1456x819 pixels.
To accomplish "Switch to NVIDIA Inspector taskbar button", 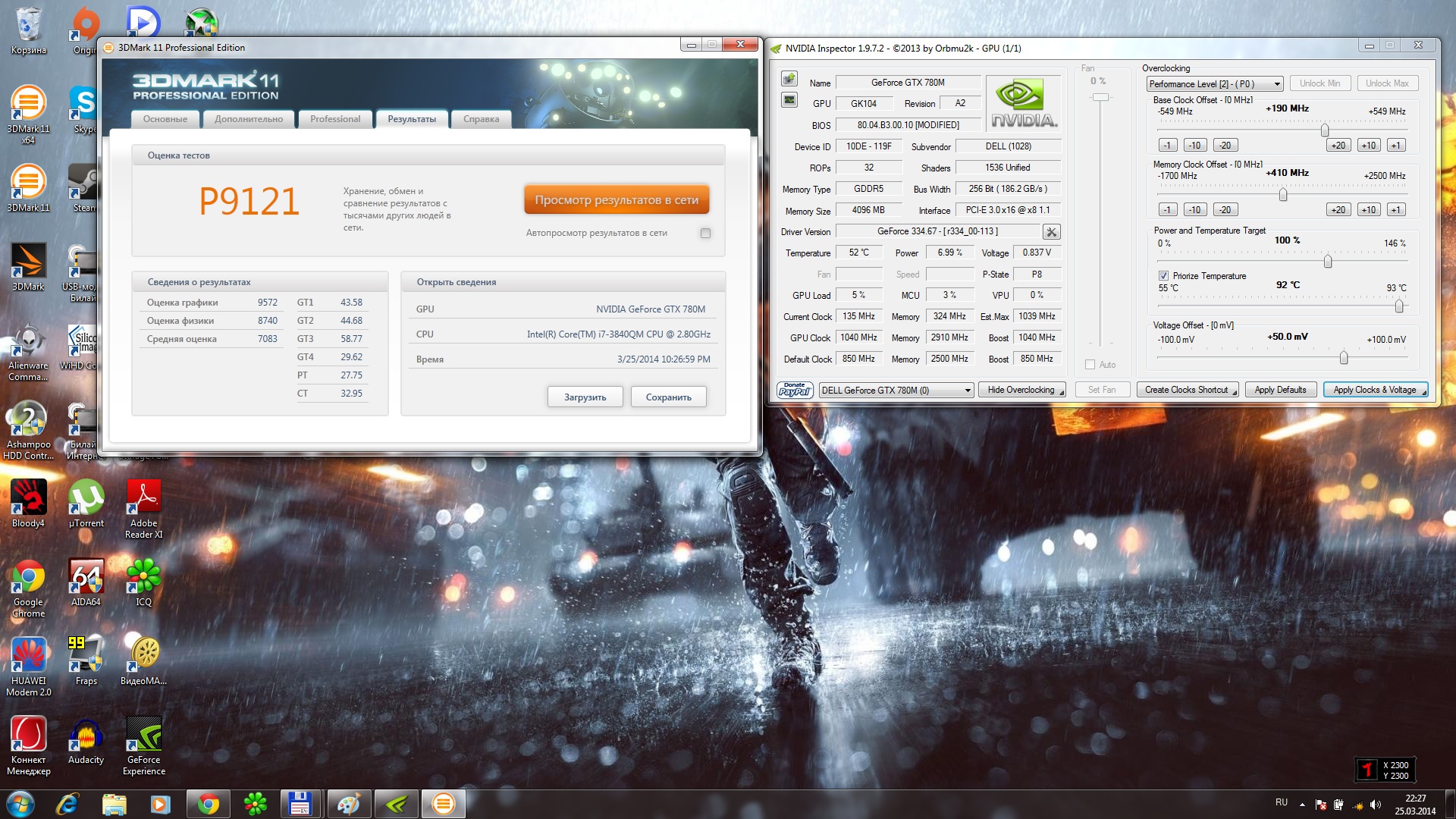I will click(x=397, y=804).
